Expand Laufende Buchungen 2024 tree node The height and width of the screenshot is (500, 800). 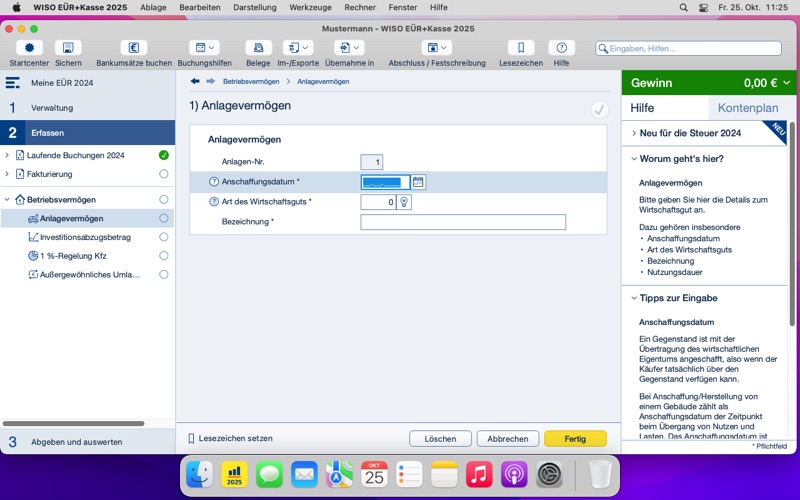(x=7, y=155)
